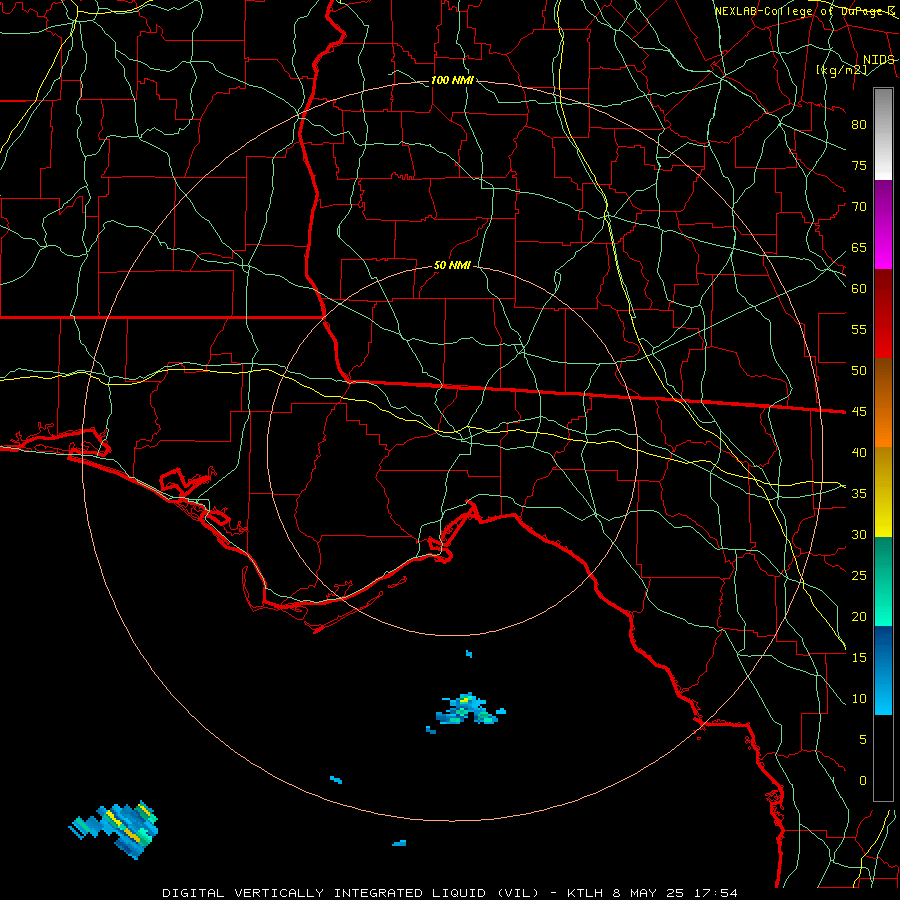Click the 'DIGITAL VERTICALLY INTEGRATED LIQUID (VIL)' title text
The height and width of the screenshot is (900, 900).
351,893
